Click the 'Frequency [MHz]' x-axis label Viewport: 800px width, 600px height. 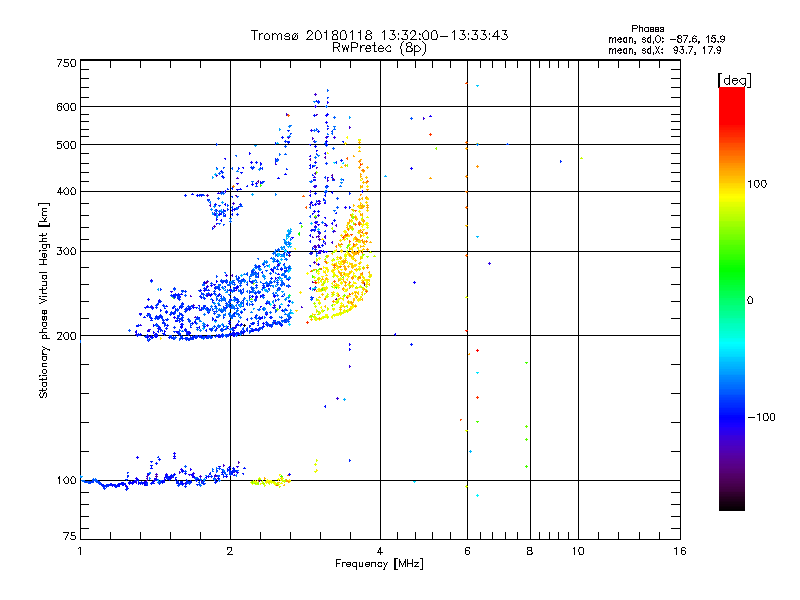[379, 564]
